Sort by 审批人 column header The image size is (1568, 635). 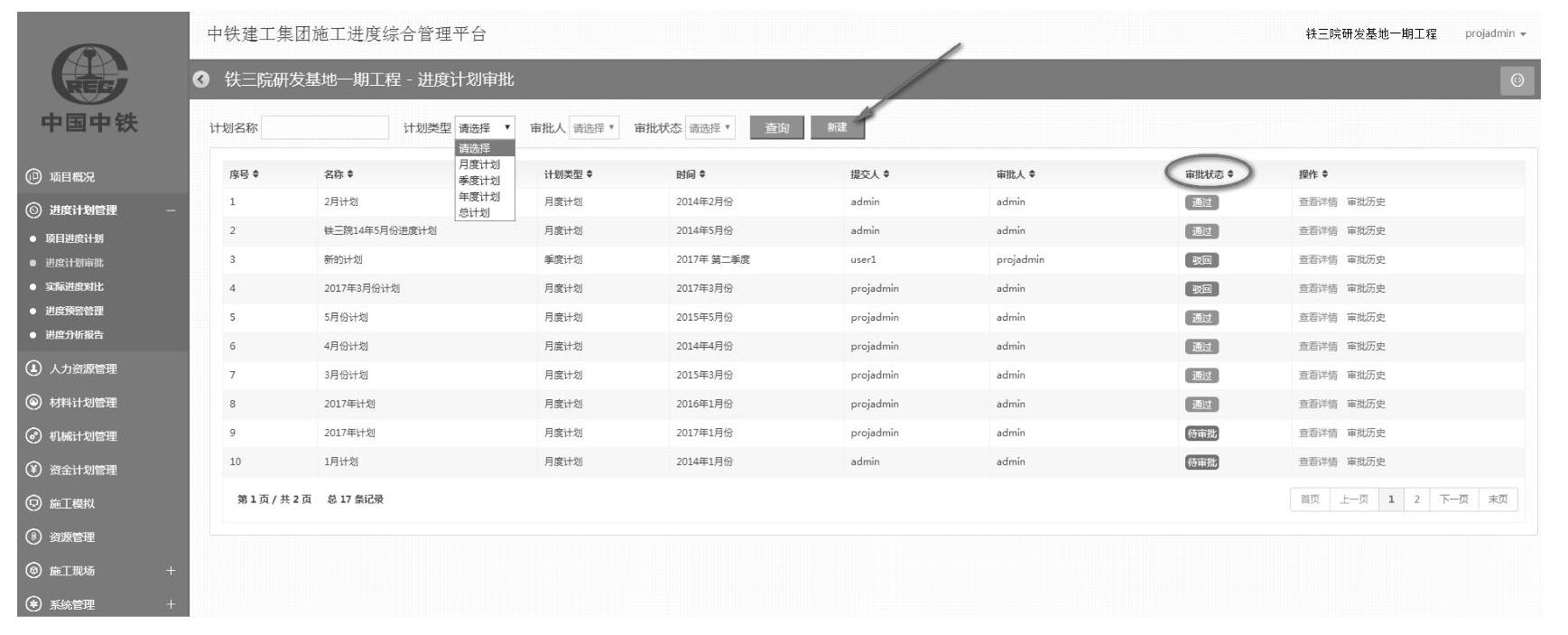pyautogui.click(x=1016, y=174)
